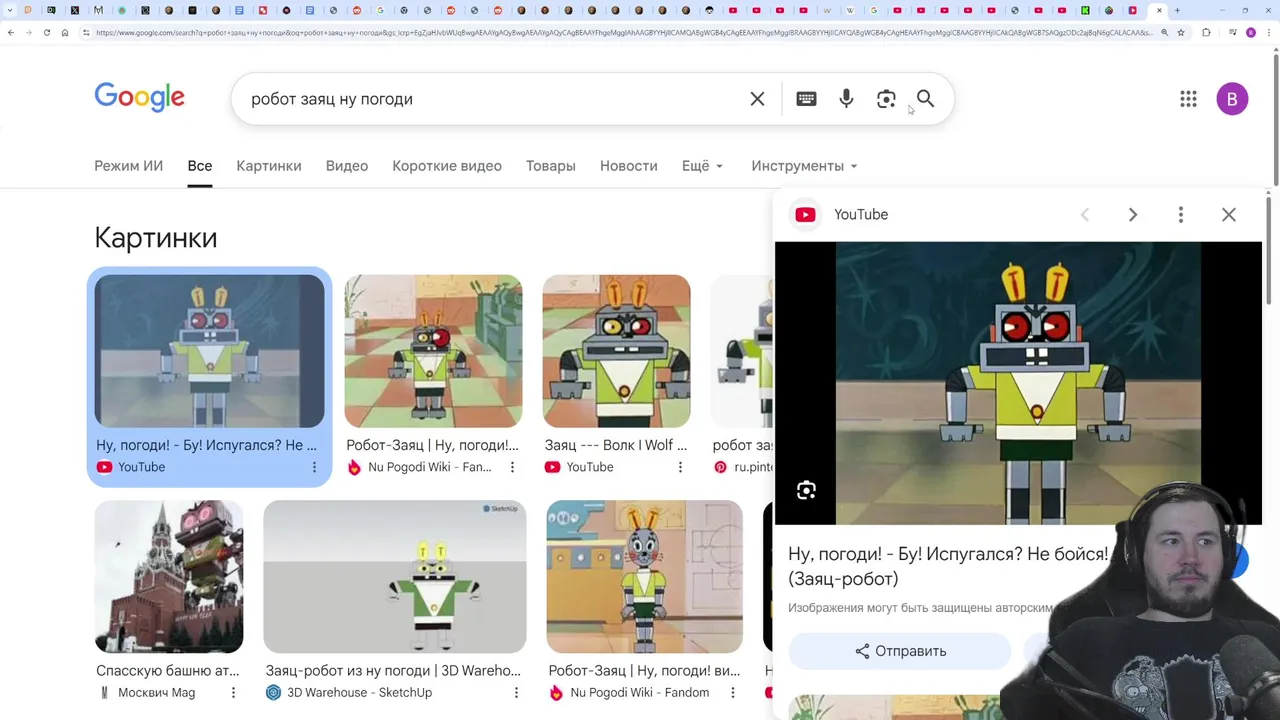Clear the search query with the X icon
This screenshot has width=1280, height=720.
point(757,99)
